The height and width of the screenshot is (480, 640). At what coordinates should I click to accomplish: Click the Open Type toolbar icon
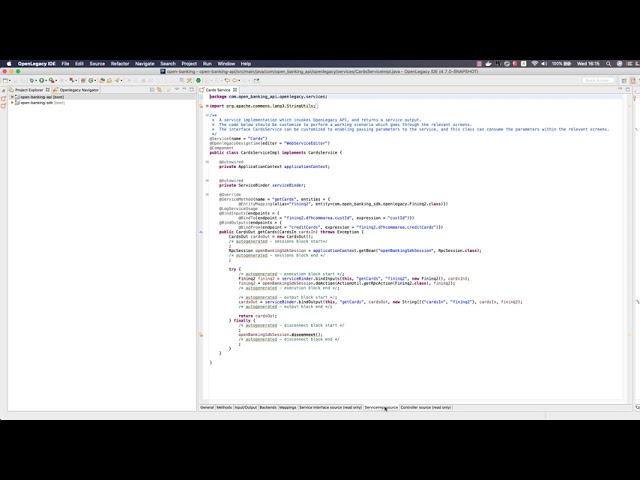point(102,80)
